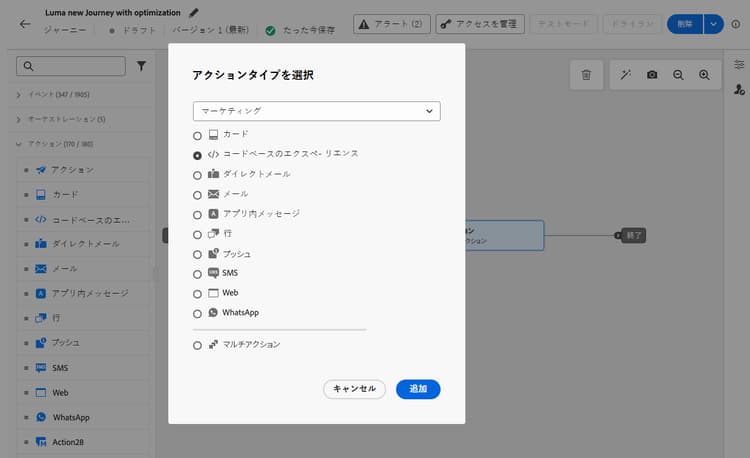Viewport: 750px width, 458px height.
Task: Select the メール envelope icon in palette
Action: (x=41, y=269)
